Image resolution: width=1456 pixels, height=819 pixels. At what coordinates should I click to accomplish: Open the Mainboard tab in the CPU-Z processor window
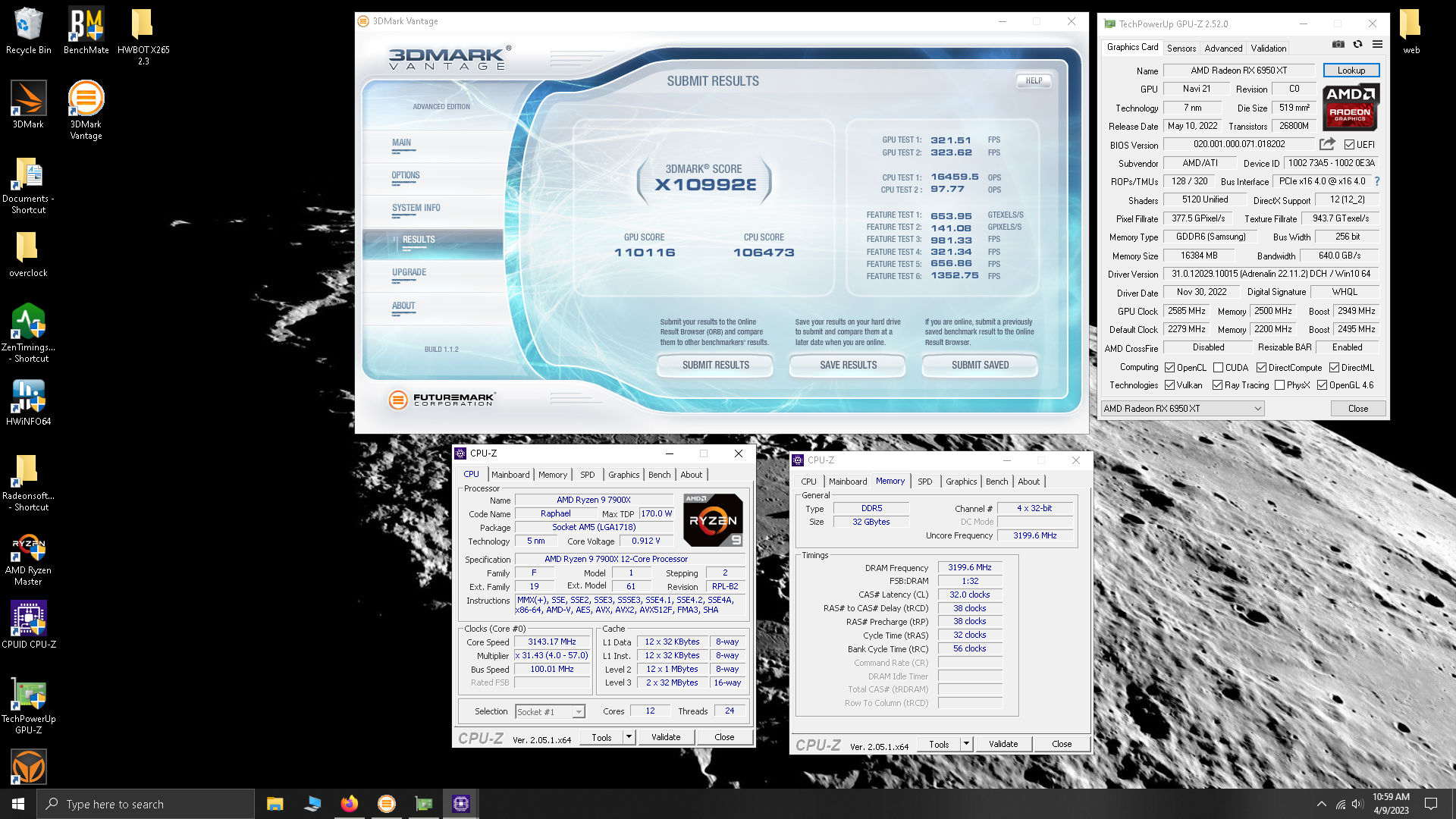(510, 475)
